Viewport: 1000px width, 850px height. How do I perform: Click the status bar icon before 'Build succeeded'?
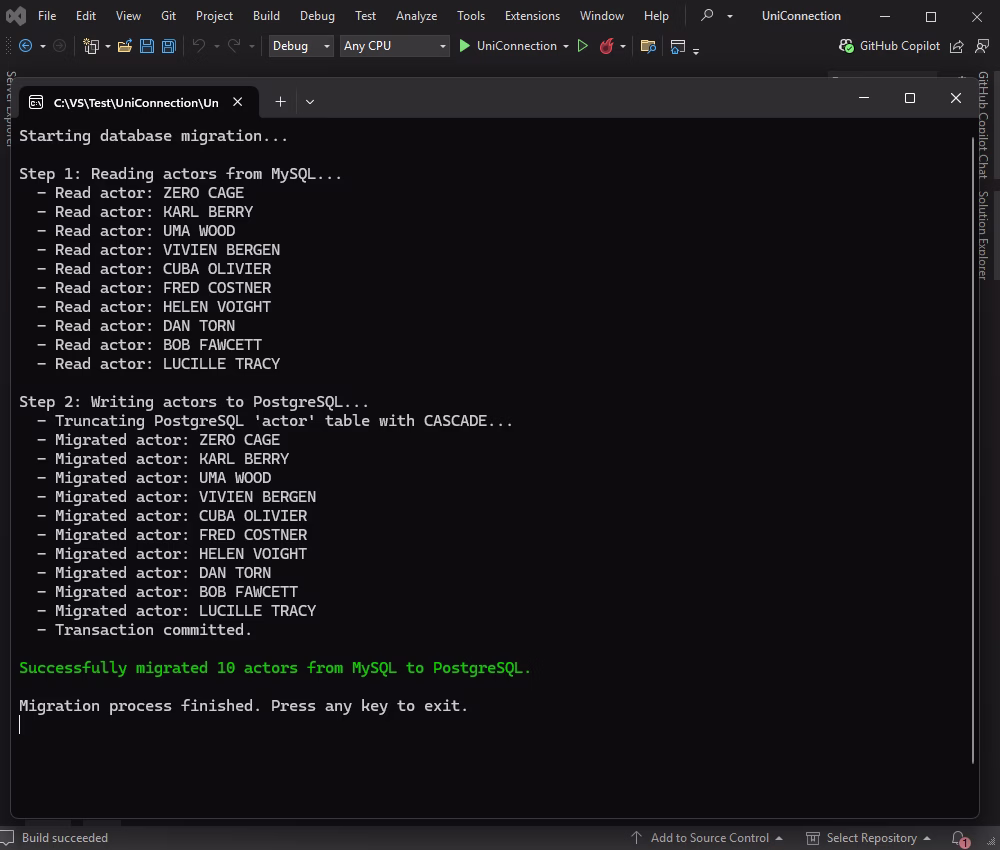point(7,838)
